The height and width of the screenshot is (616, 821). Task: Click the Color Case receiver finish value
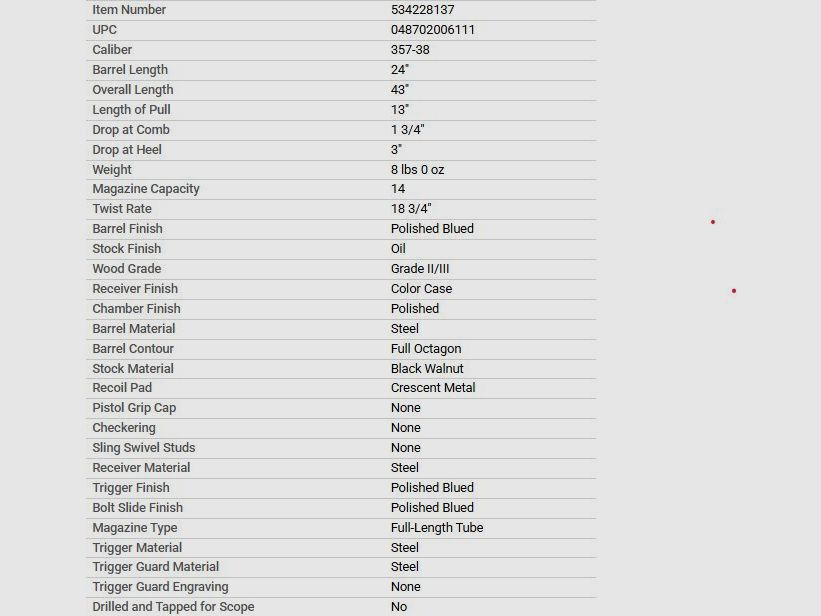(421, 289)
